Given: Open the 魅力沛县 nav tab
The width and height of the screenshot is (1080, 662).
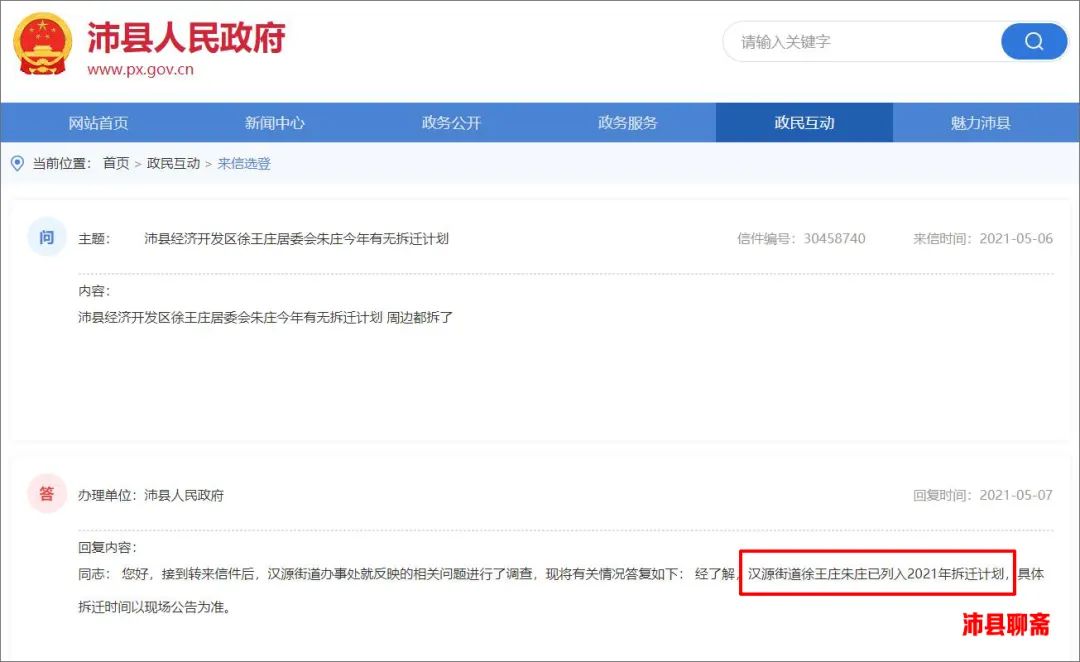Looking at the screenshot, I should [981, 123].
